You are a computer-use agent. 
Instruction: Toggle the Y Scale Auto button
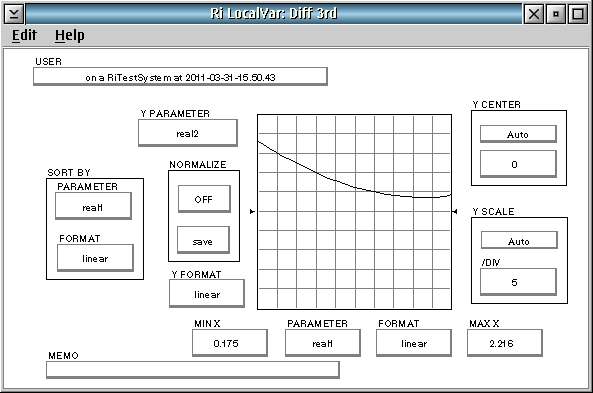point(519,241)
